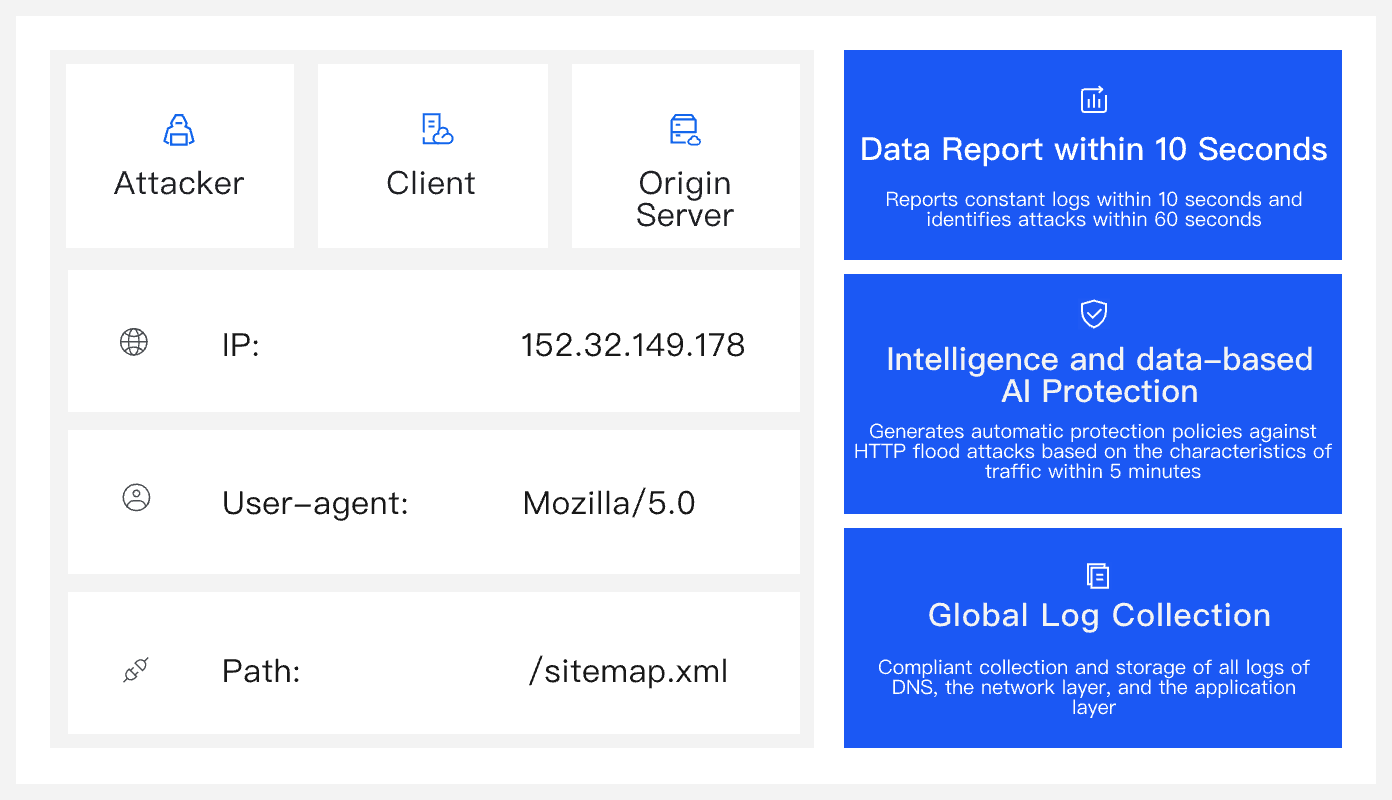Click the bar chart report icon
1392x800 pixels.
point(1094,99)
